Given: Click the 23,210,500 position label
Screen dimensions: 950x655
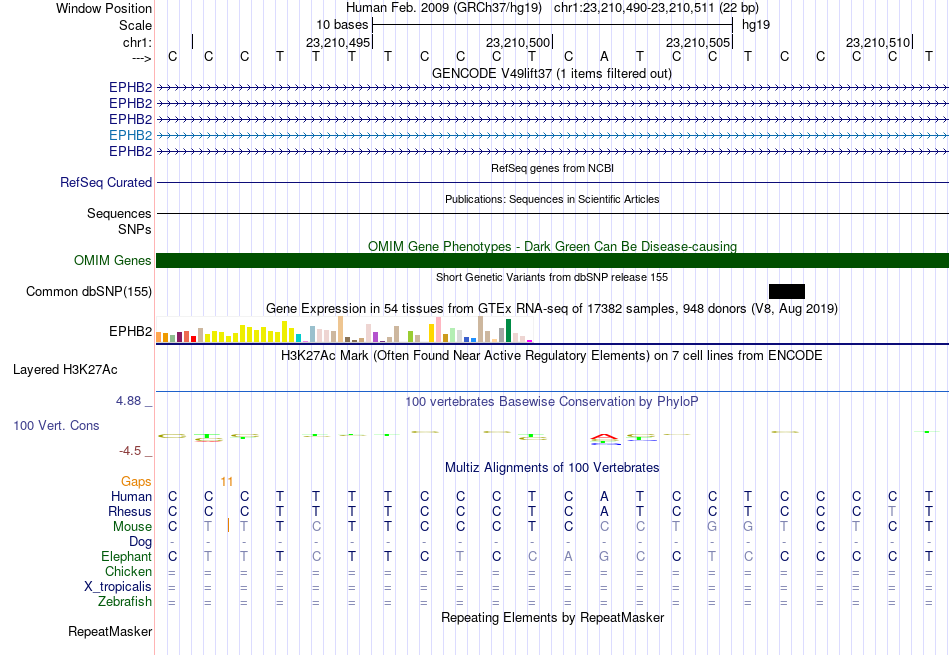Looking at the screenshot, I should pos(518,42).
